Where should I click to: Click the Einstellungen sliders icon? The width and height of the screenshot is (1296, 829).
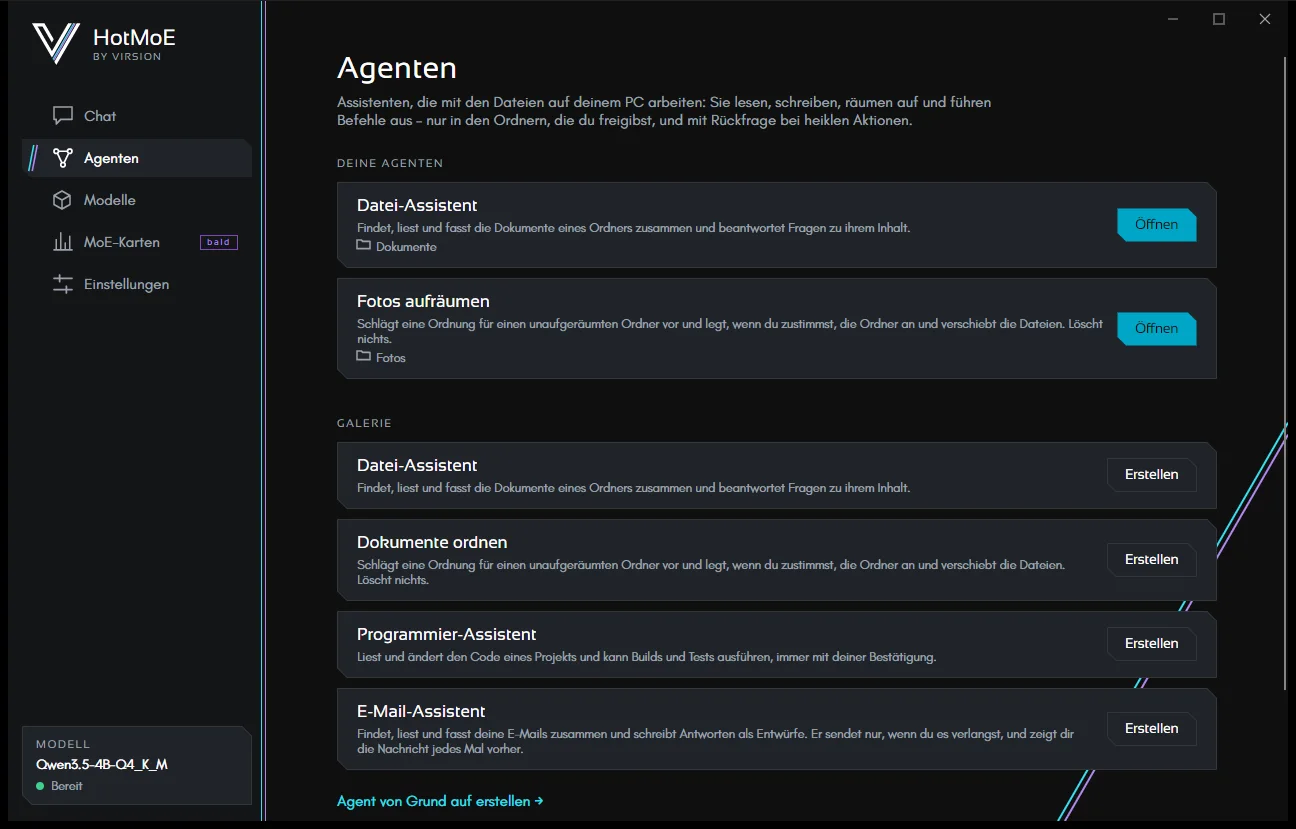click(63, 284)
